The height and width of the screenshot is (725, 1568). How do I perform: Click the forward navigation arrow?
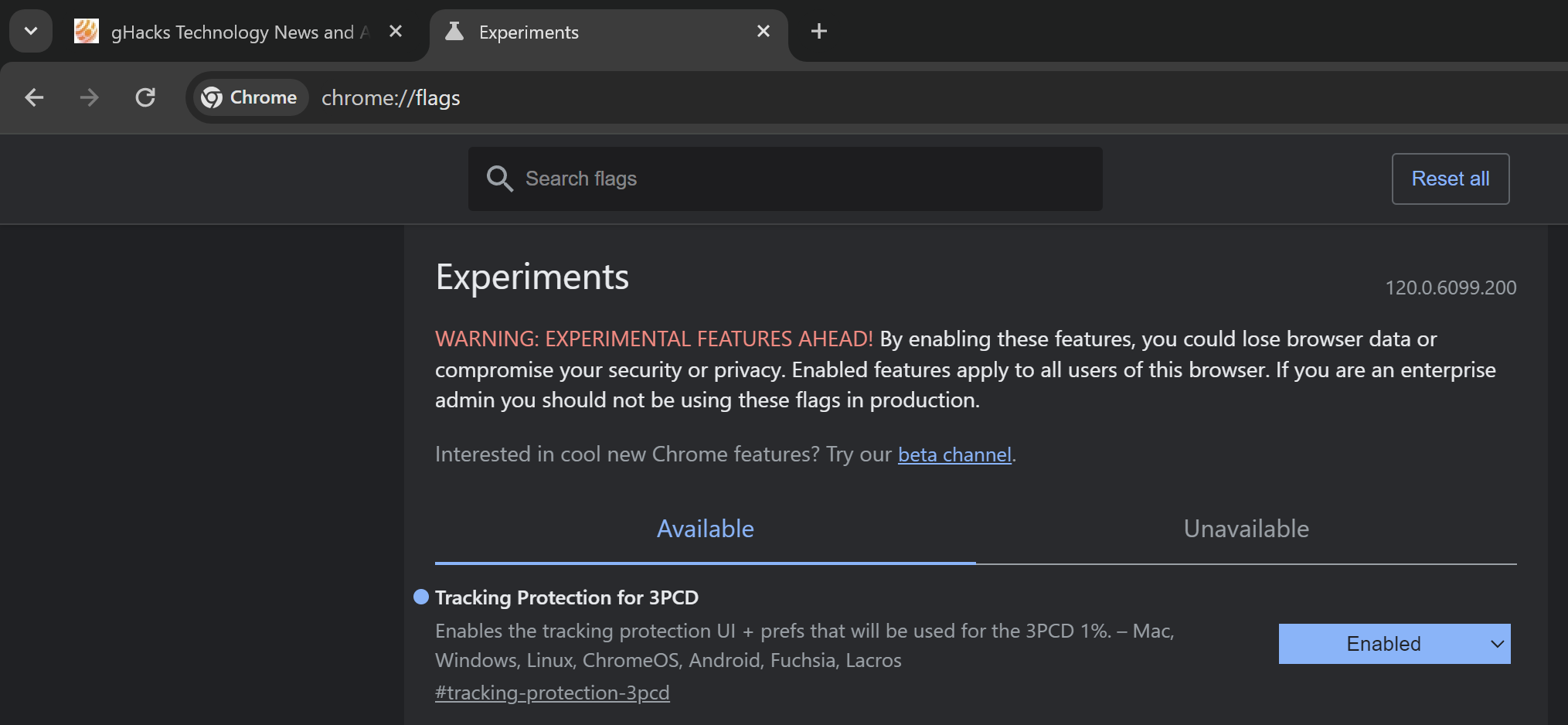point(90,97)
